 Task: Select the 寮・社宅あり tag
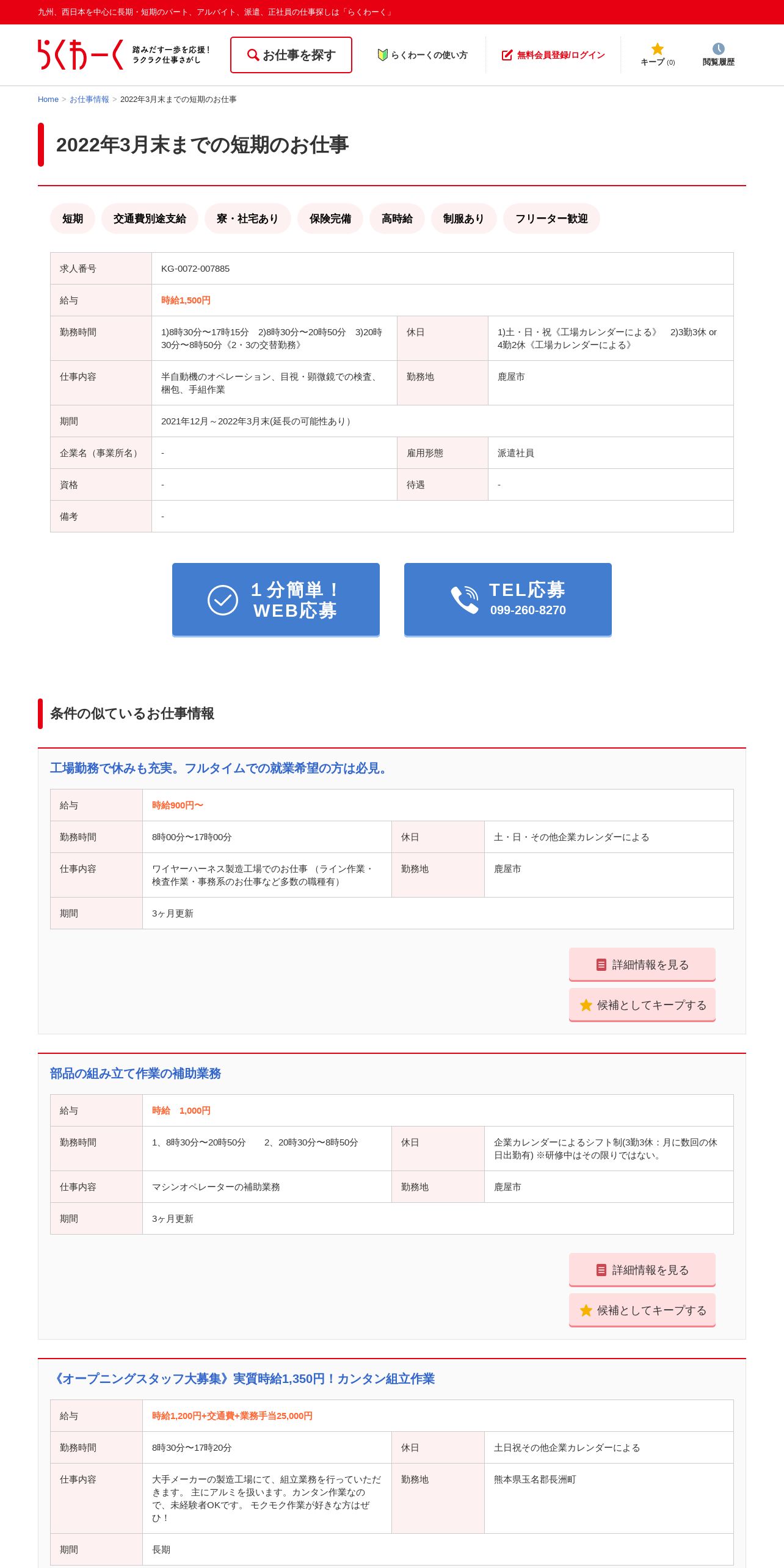point(247,219)
